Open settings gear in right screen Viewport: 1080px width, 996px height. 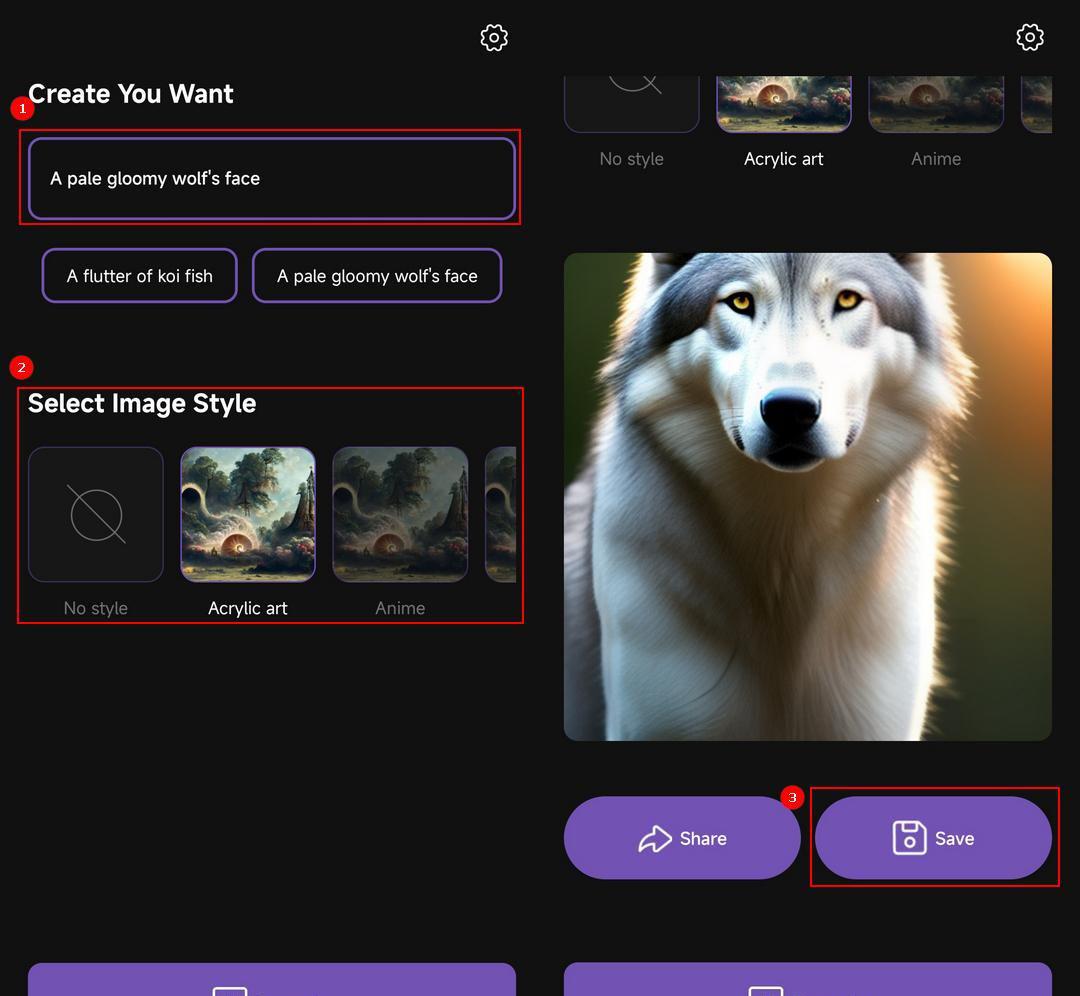tap(1030, 37)
